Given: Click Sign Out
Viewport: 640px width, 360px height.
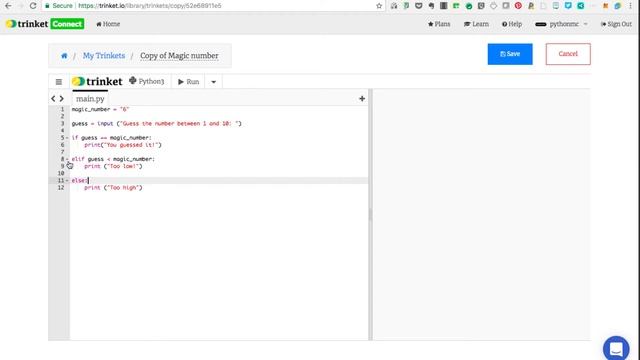Looking at the screenshot, I should pos(616,24).
